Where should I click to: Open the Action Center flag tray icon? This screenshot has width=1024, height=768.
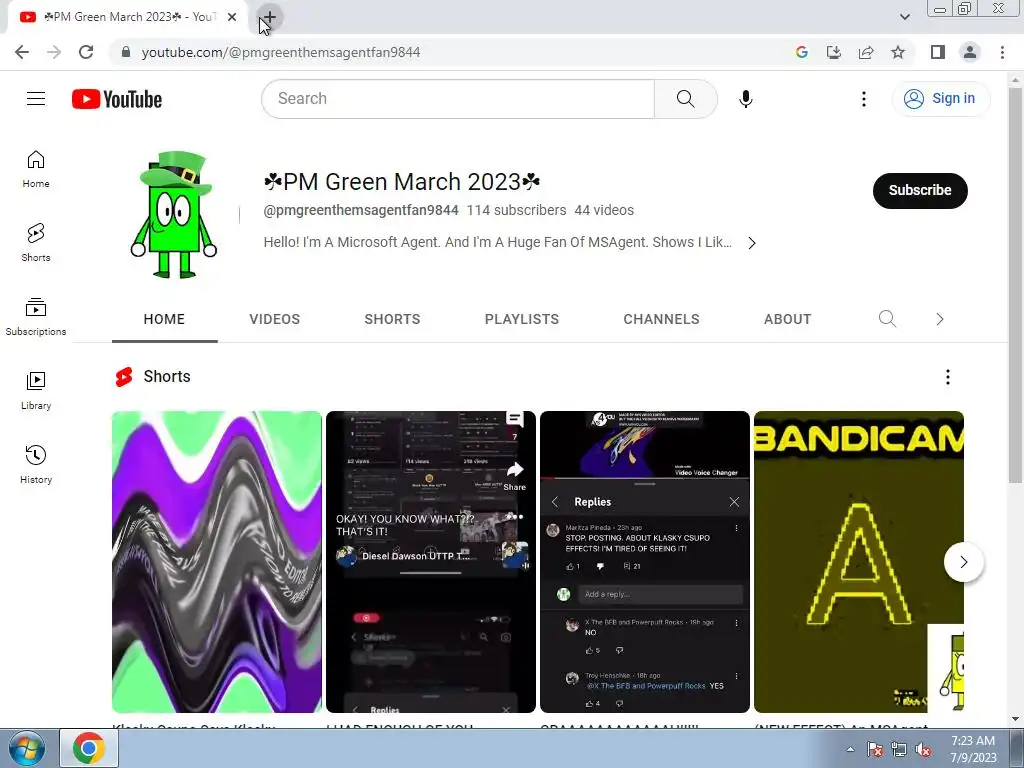[x=874, y=750]
